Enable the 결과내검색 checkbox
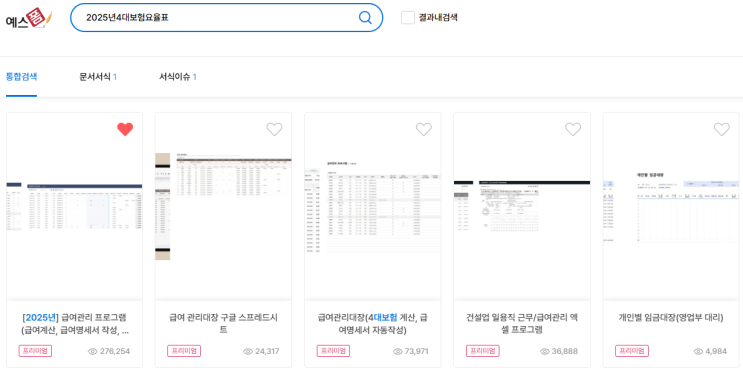743x386 pixels. click(x=408, y=18)
